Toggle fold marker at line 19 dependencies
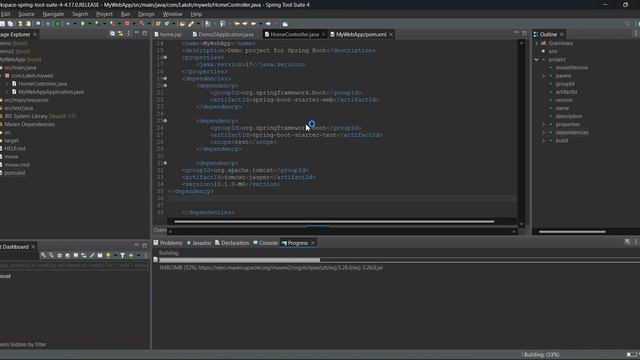The image size is (640, 360). [x=165, y=78]
